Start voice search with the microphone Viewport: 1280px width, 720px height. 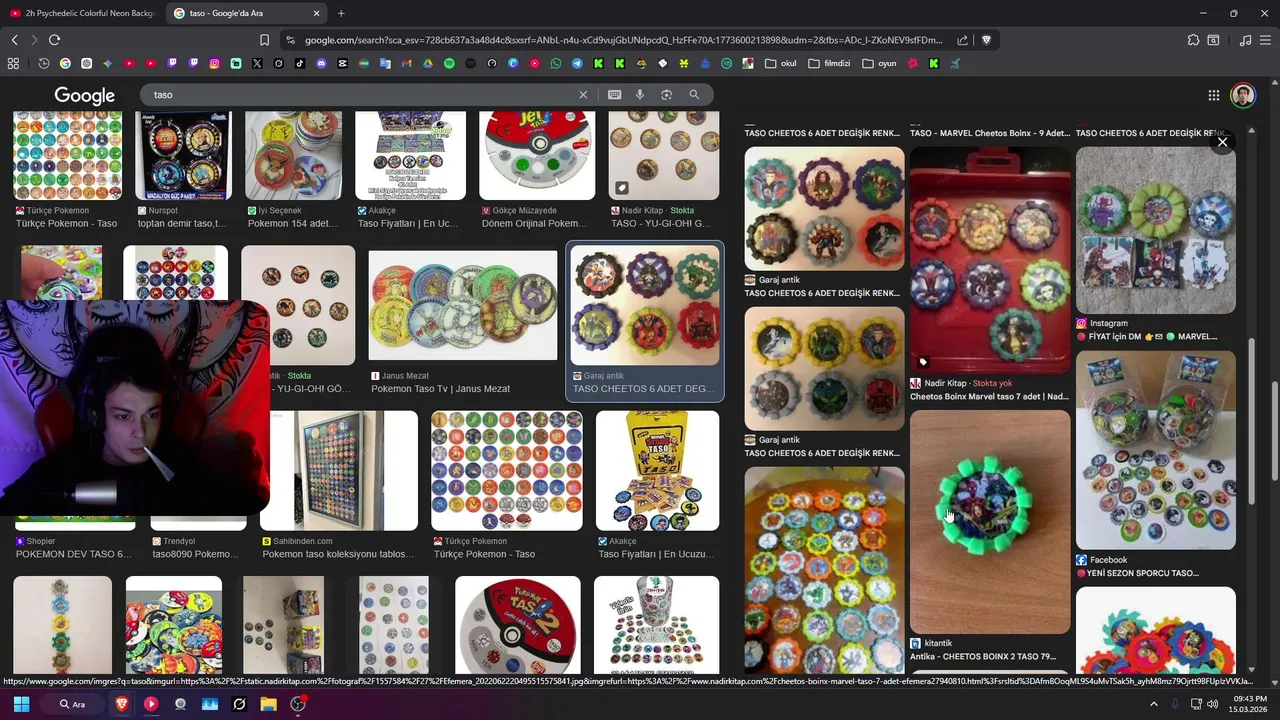pyautogui.click(x=640, y=94)
